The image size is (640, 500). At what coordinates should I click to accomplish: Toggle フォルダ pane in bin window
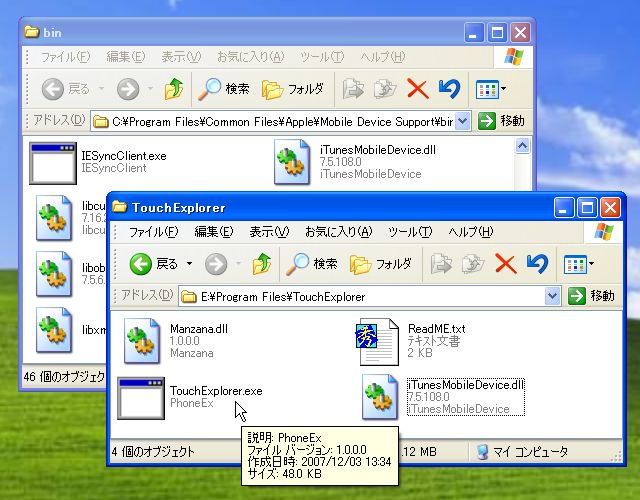point(293,89)
